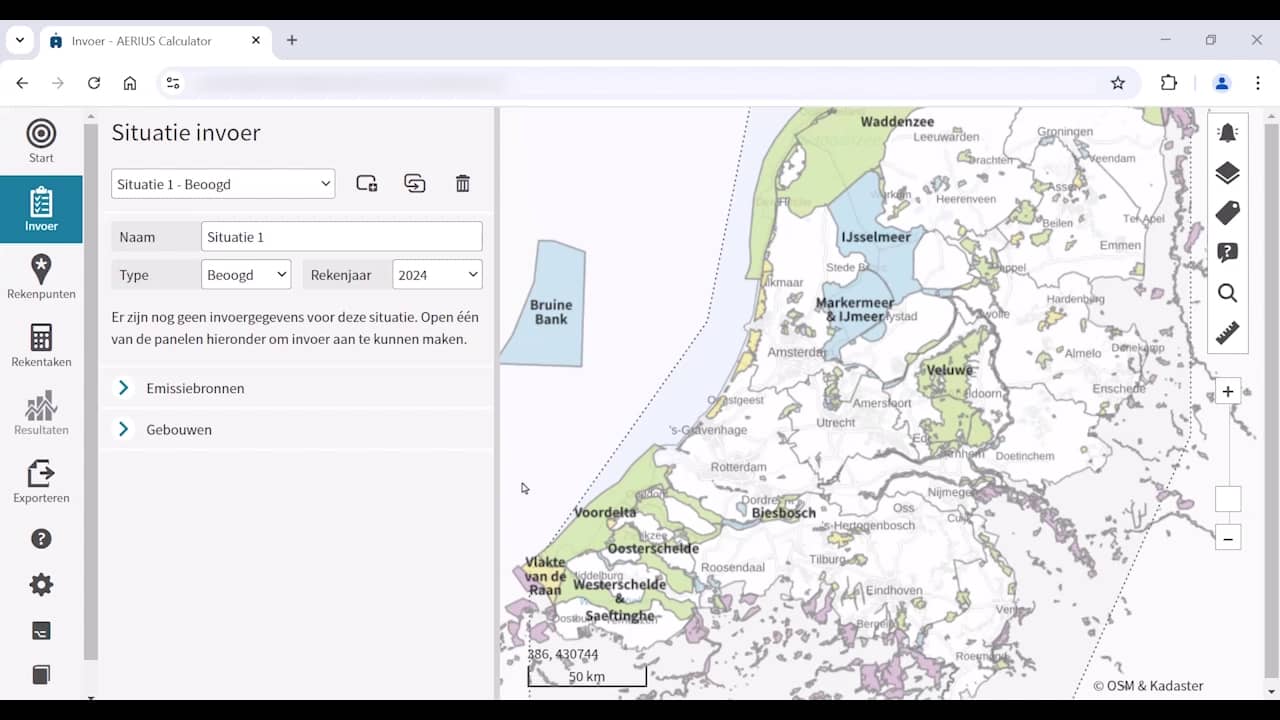Expand the Emissiebronnen panel
This screenshot has width=1280, height=720.
[x=195, y=388]
